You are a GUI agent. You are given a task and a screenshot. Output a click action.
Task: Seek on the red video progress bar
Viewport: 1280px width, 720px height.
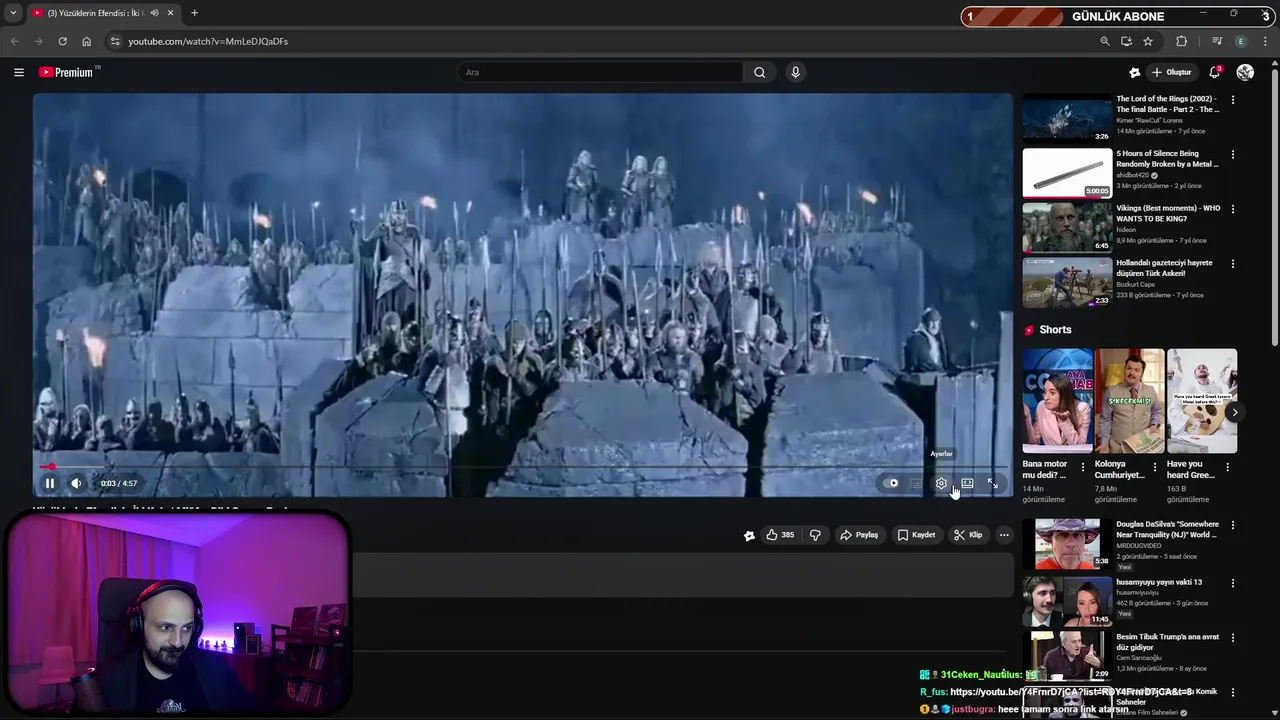523,467
